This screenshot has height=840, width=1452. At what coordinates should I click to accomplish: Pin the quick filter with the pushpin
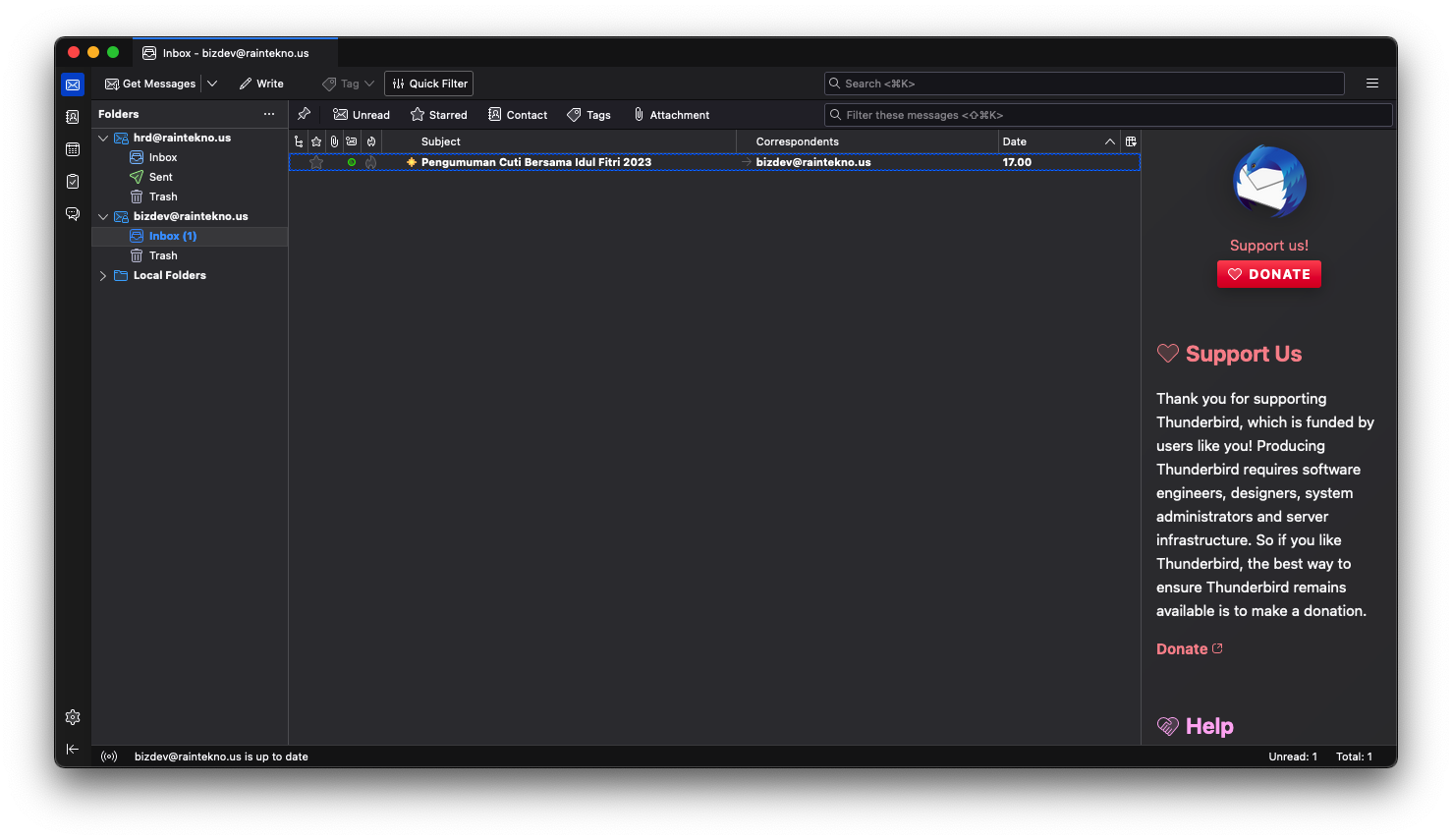pos(305,114)
